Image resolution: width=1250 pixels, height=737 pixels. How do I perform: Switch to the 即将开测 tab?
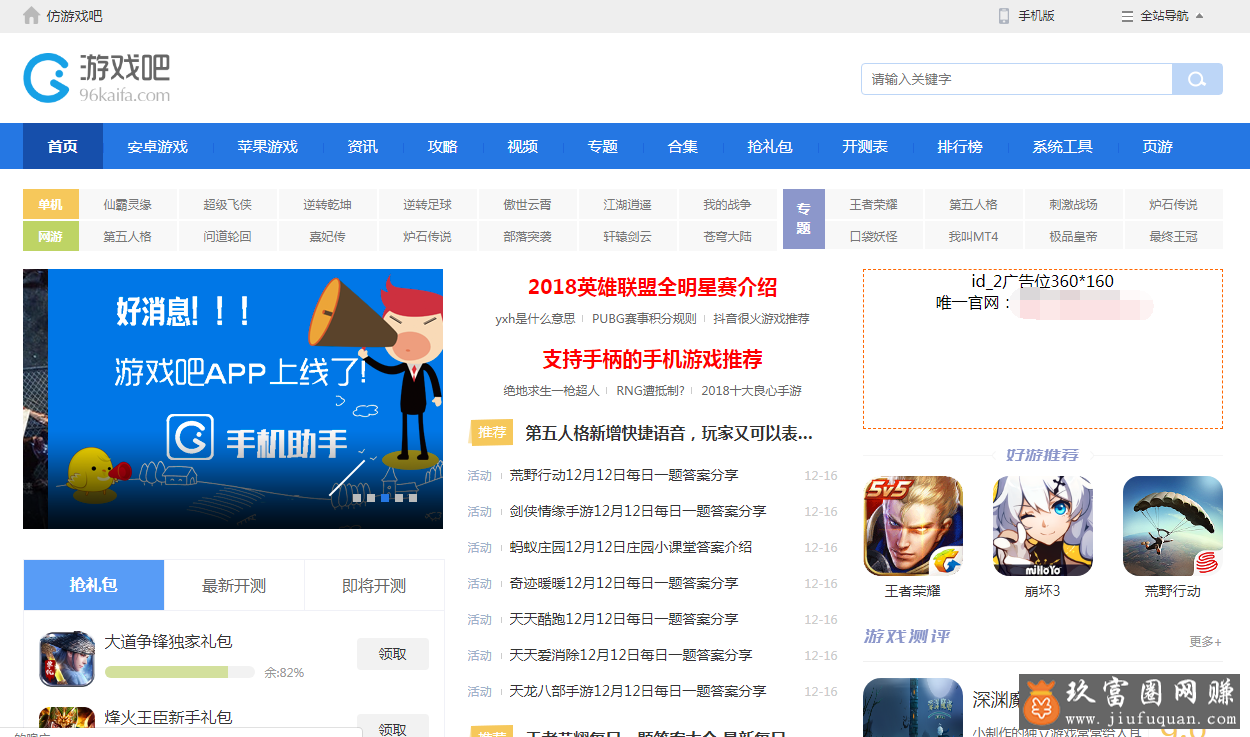[x=374, y=585]
